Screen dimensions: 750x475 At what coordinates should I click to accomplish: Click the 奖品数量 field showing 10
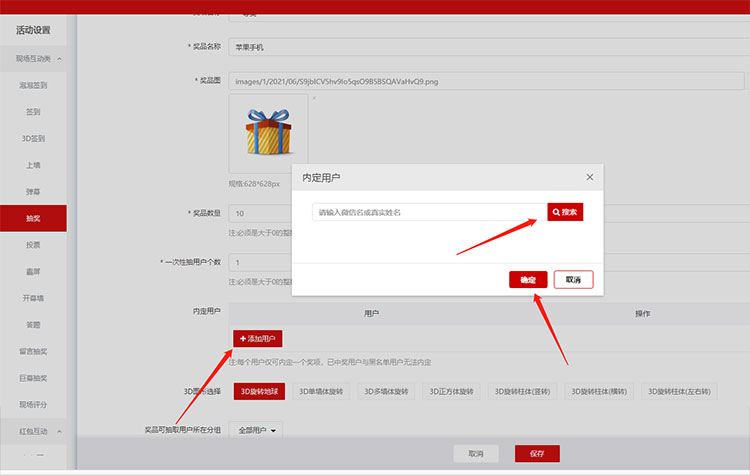[x=261, y=213]
